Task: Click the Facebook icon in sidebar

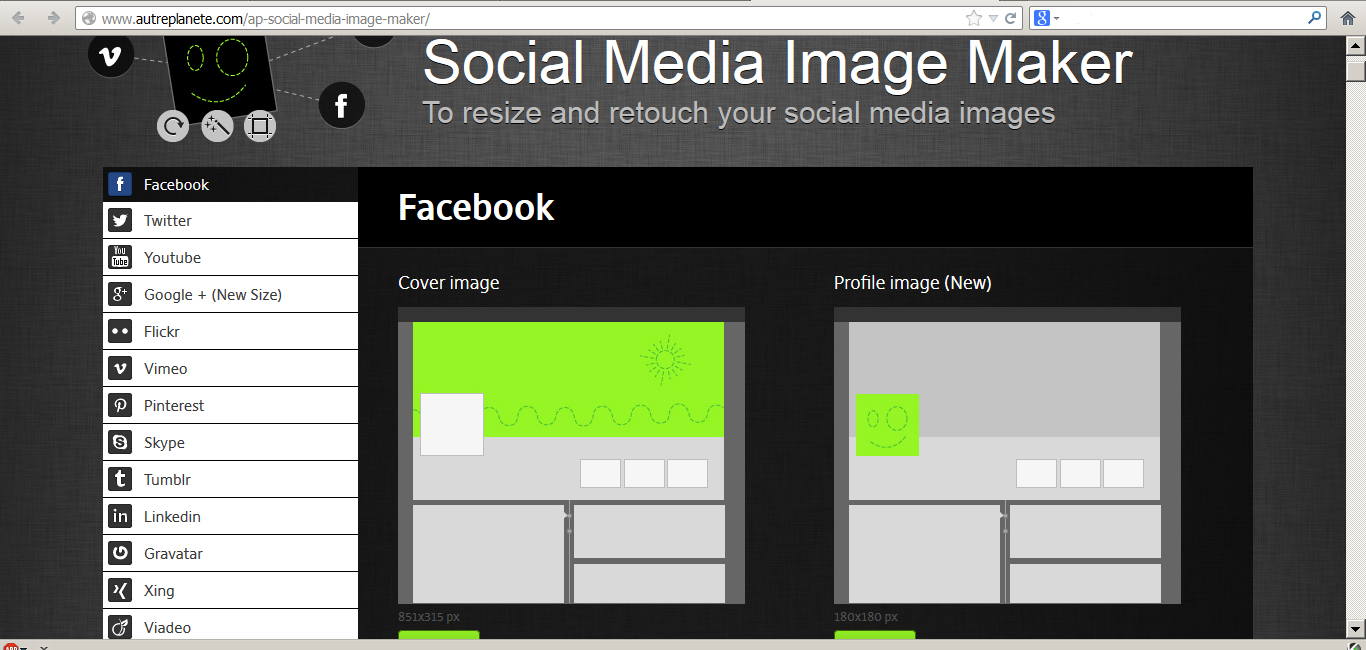Action: tap(120, 184)
